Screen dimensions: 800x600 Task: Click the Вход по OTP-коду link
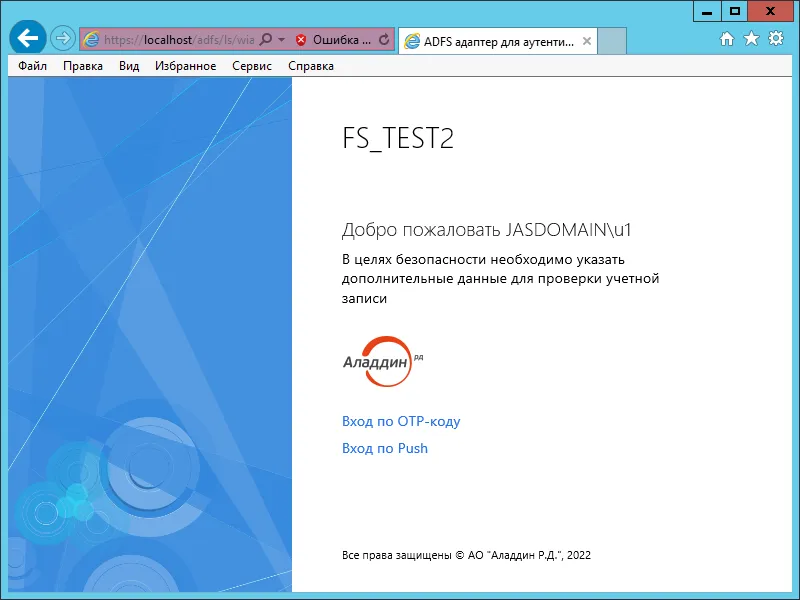[x=401, y=421]
